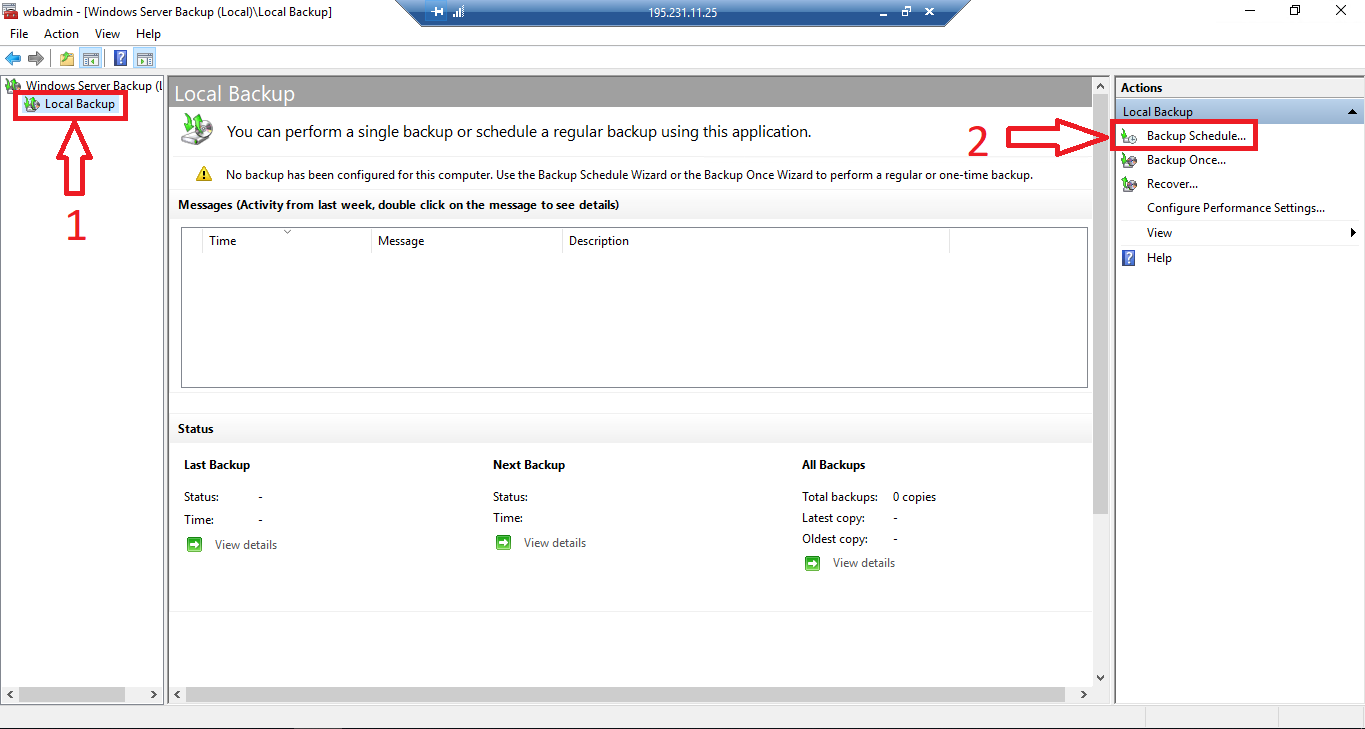Toggle the Show/Hide Console Tree toolbar icon
The image size is (1365, 729).
(x=90, y=57)
